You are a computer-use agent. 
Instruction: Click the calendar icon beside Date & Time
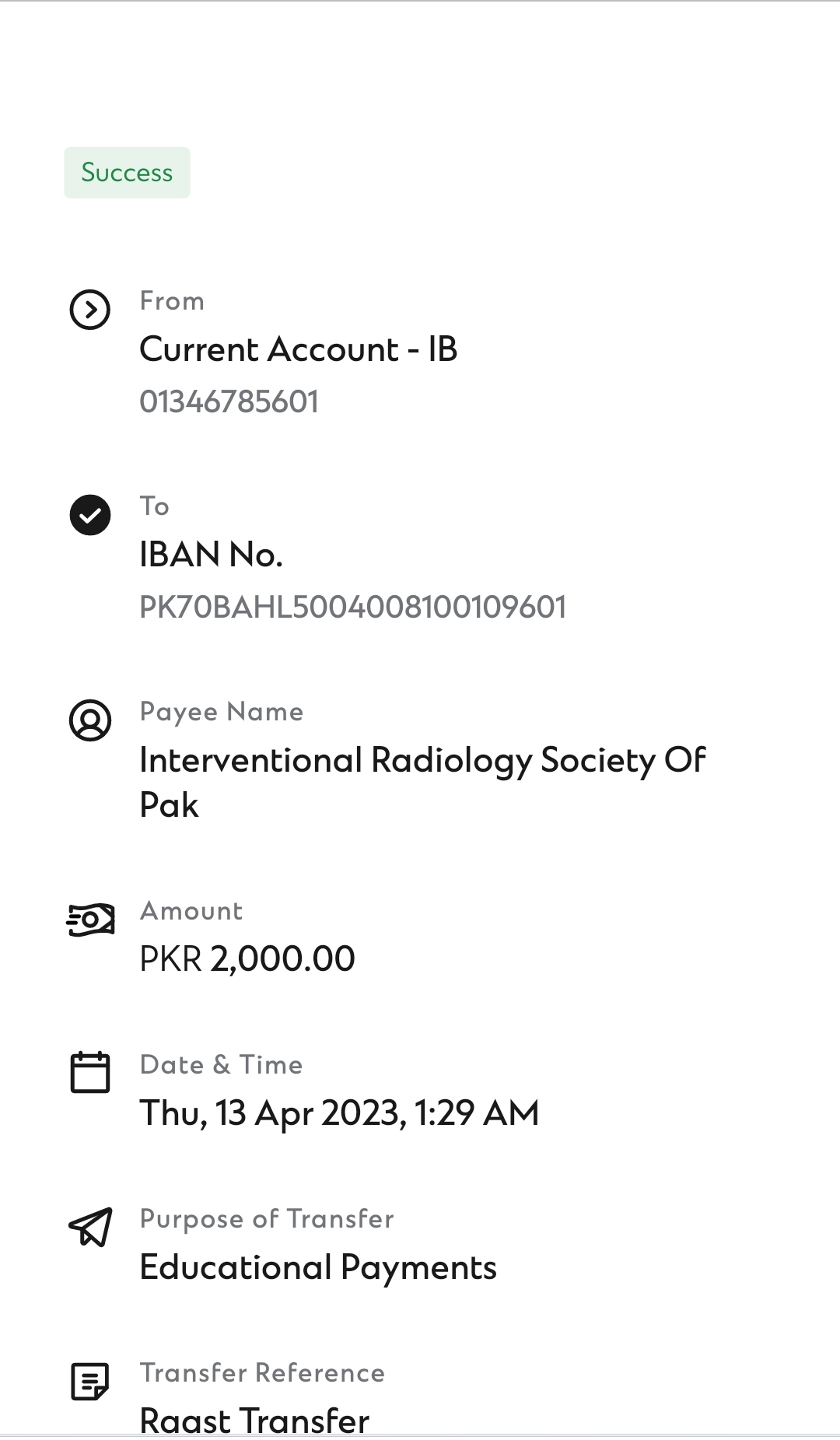click(x=90, y=1073)
